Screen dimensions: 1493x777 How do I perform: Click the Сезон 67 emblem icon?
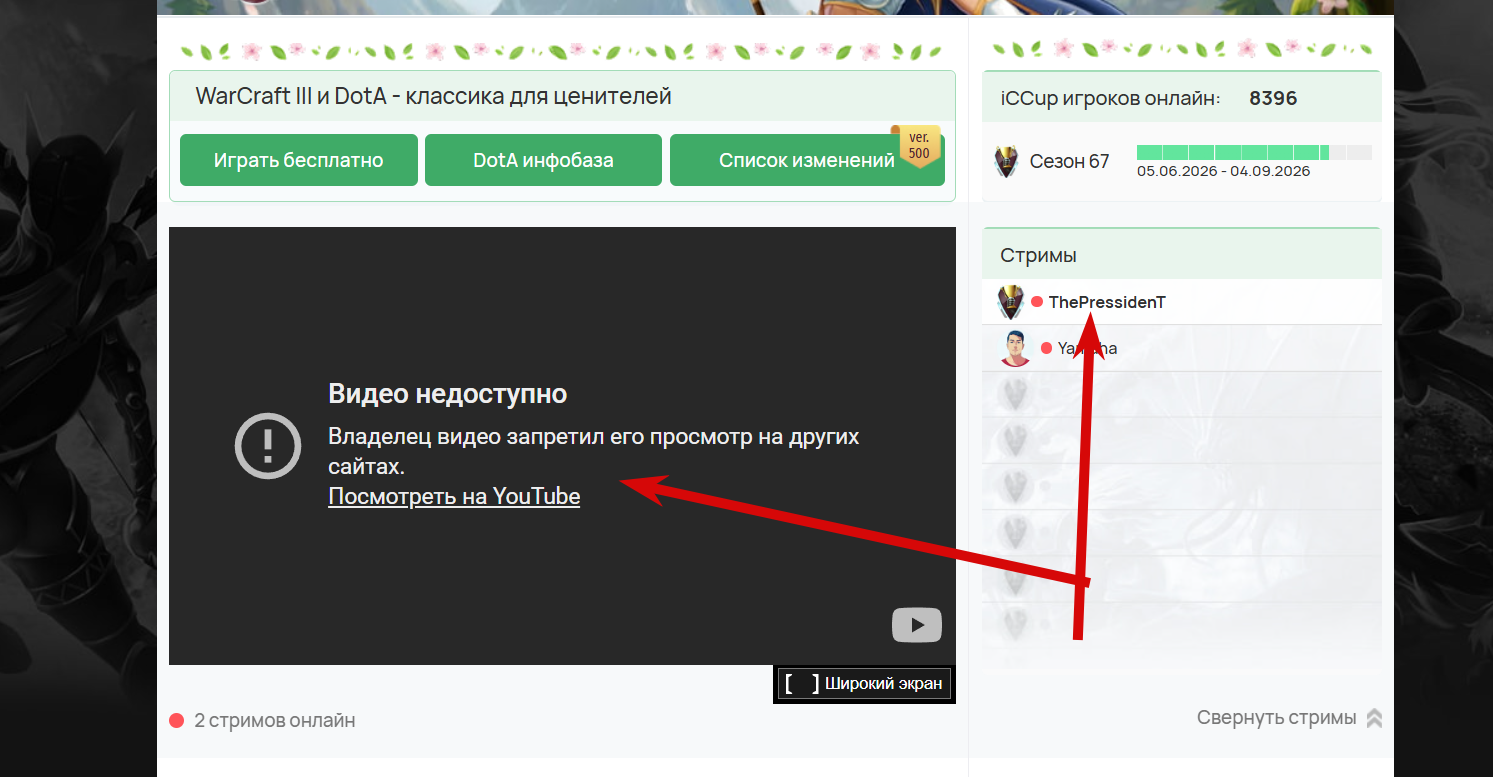[x=1006, y=161]
